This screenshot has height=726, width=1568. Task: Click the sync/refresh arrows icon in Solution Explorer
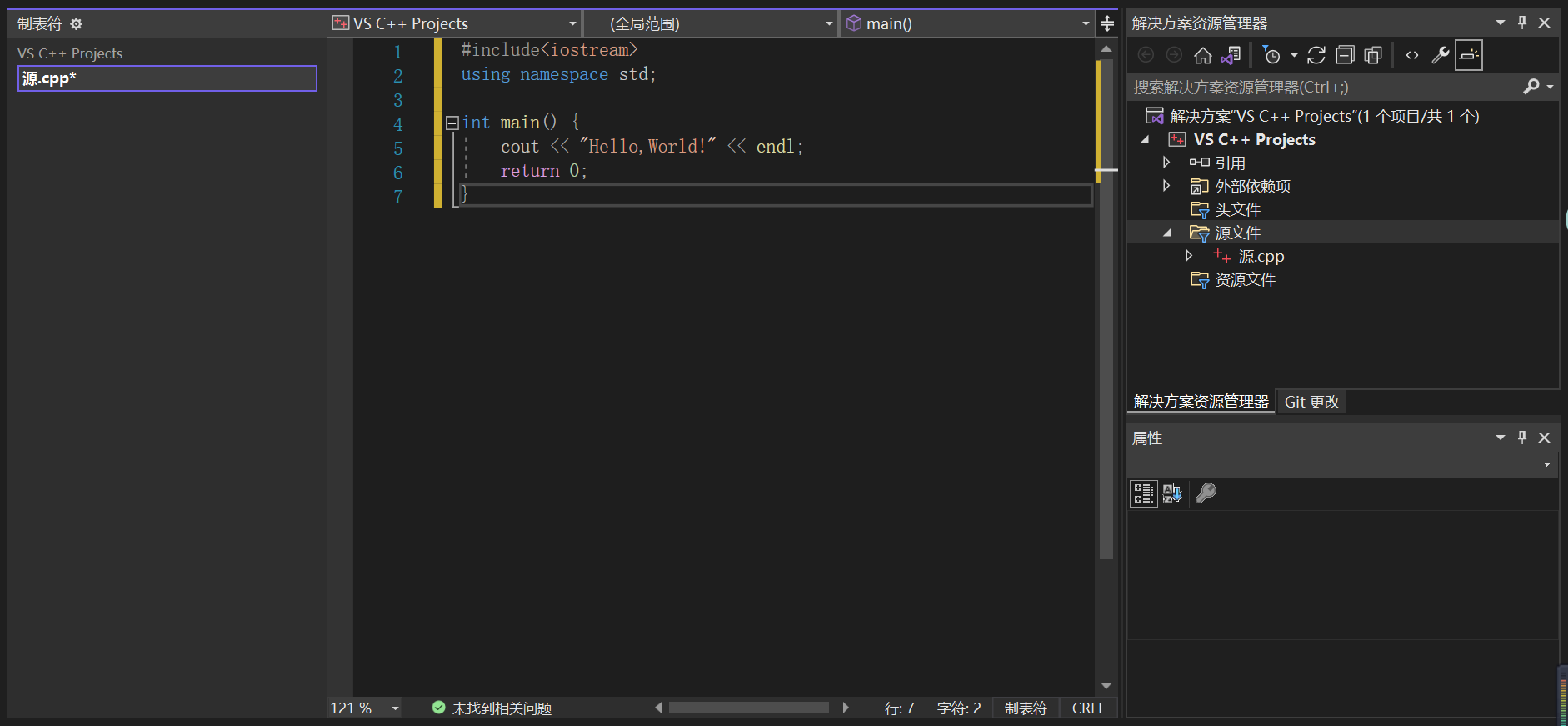click(x=1316, y=55)
